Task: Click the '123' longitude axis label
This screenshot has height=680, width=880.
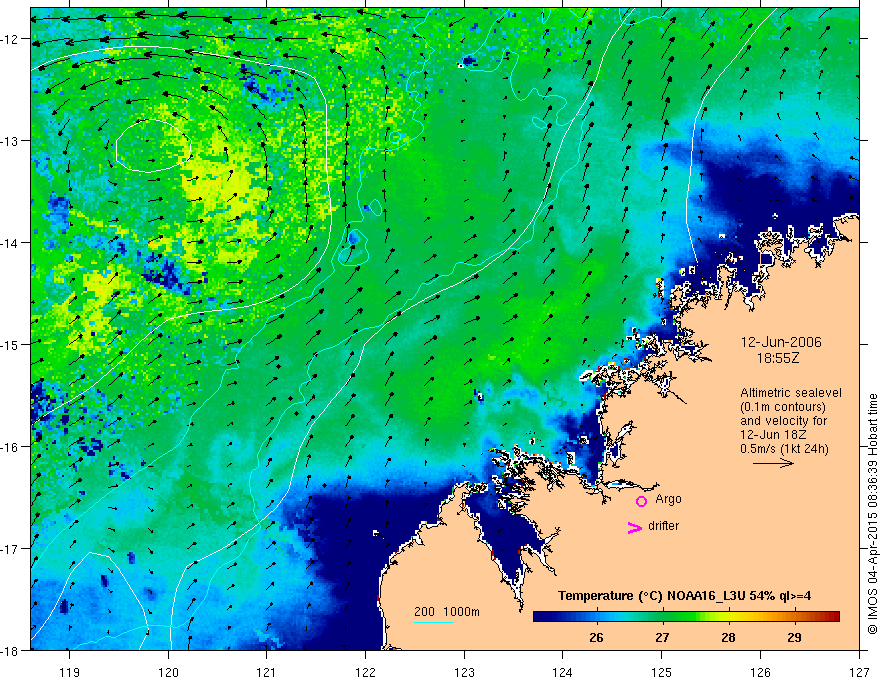Action: [x=464, y=672]
